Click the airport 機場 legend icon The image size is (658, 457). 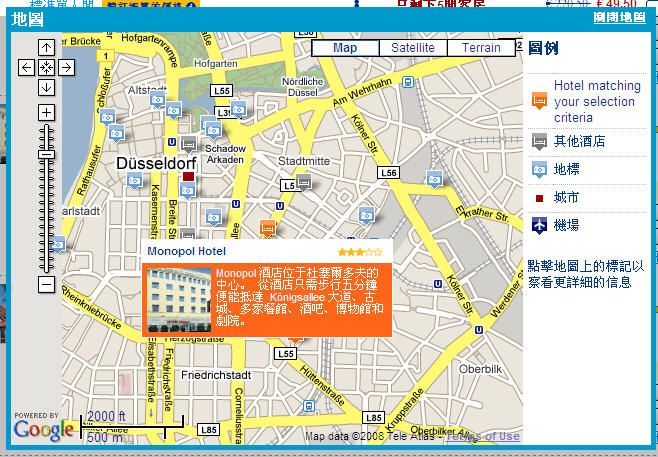[x=539, y=225]
